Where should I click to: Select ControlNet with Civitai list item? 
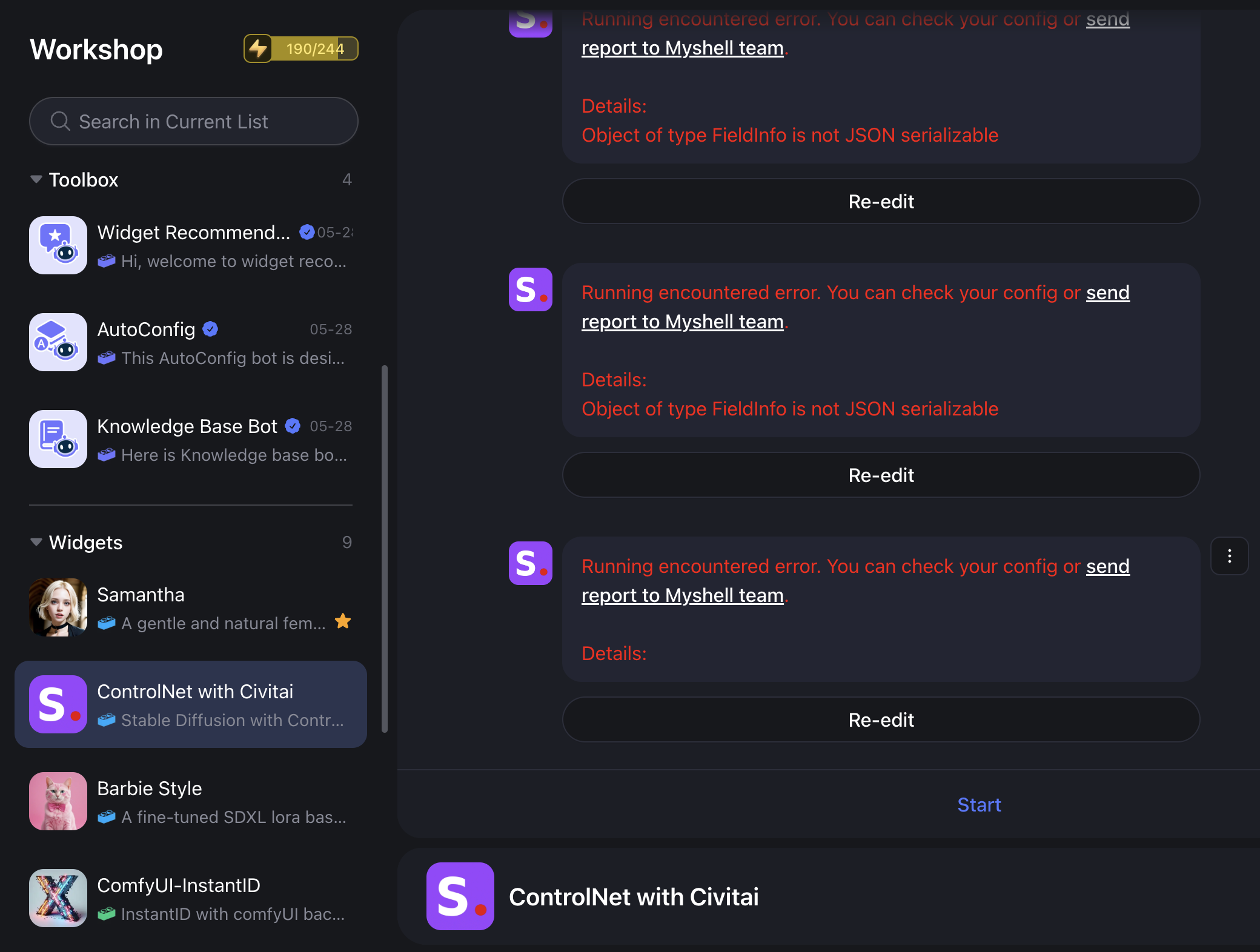pyautogui.click(x=191, y=704)
